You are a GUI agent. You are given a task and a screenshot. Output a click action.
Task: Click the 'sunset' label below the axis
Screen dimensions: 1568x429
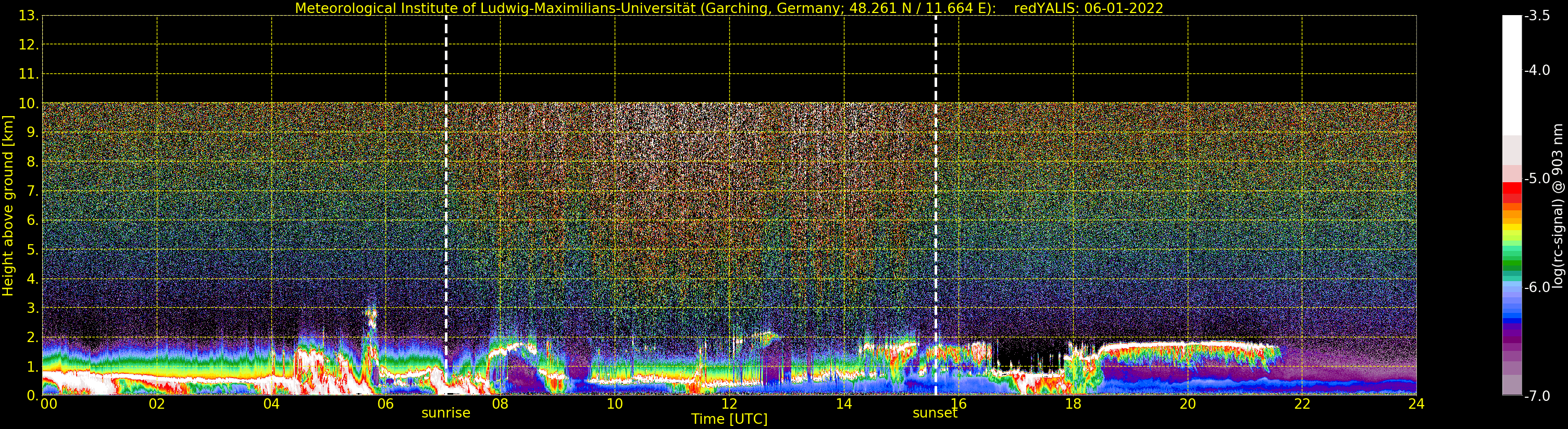935,413
